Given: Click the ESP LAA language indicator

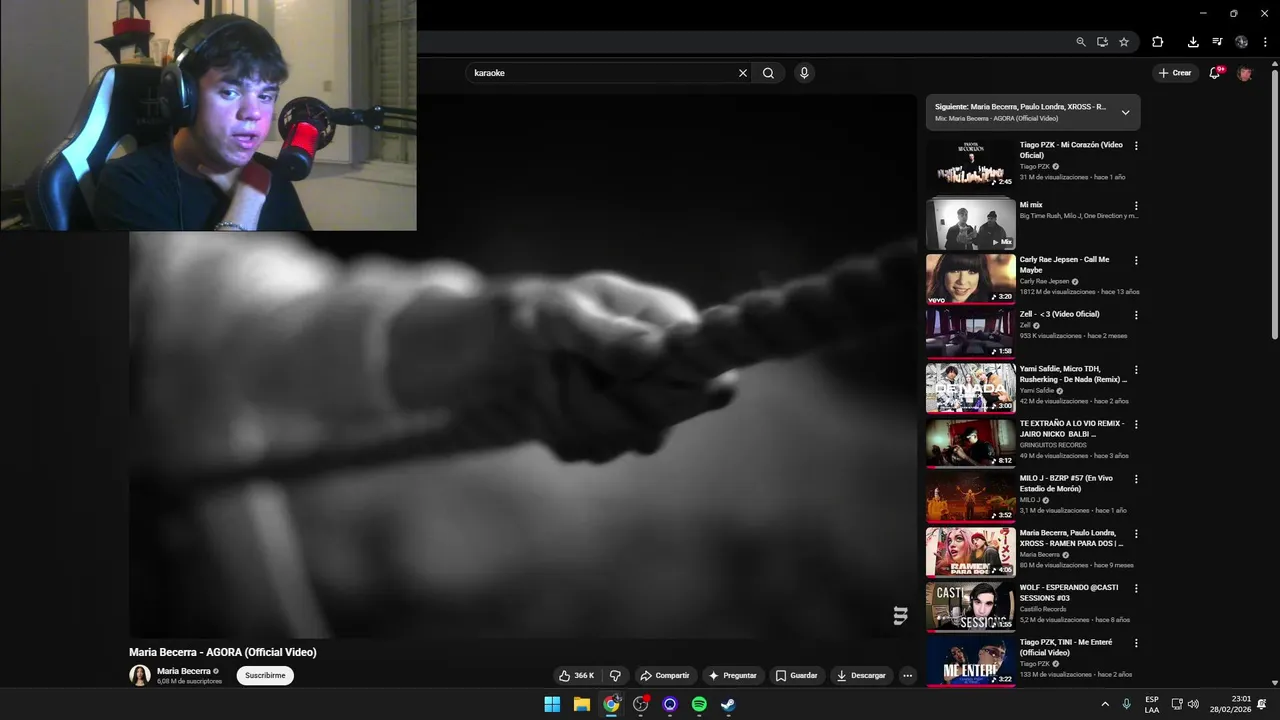Looking at the screenshot, I should coord(1152,704).
